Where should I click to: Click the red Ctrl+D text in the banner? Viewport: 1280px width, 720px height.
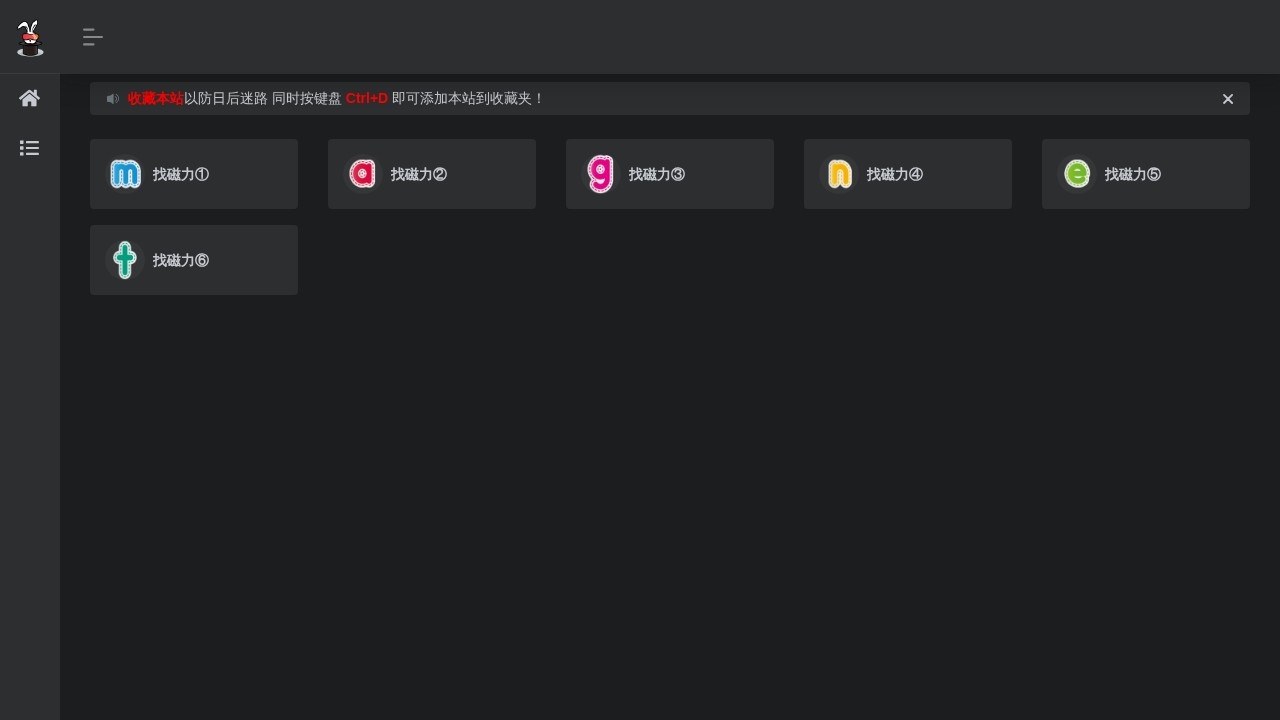(x=366, y=98)
